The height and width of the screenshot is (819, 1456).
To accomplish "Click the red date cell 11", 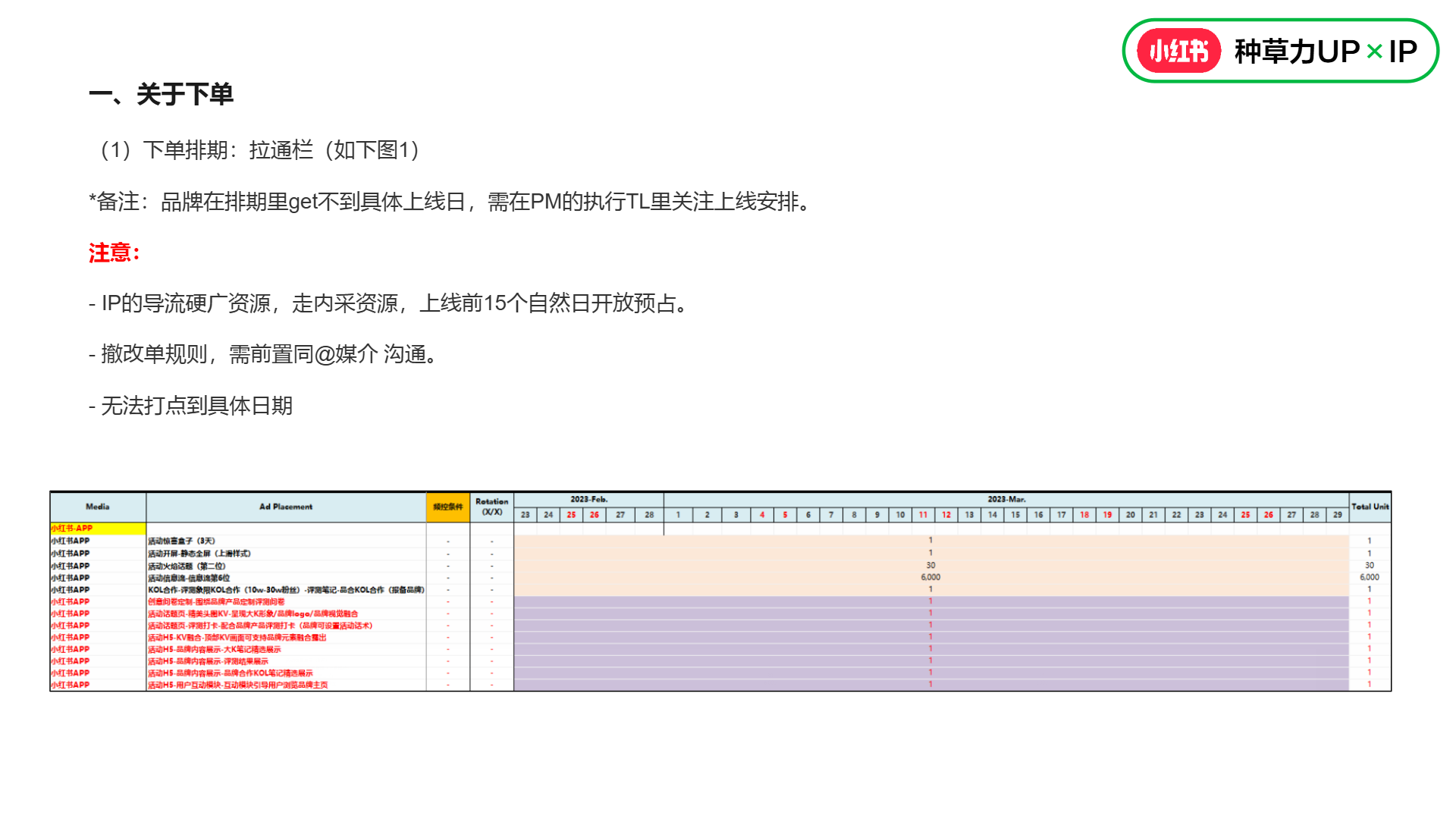I will point(923,515).
